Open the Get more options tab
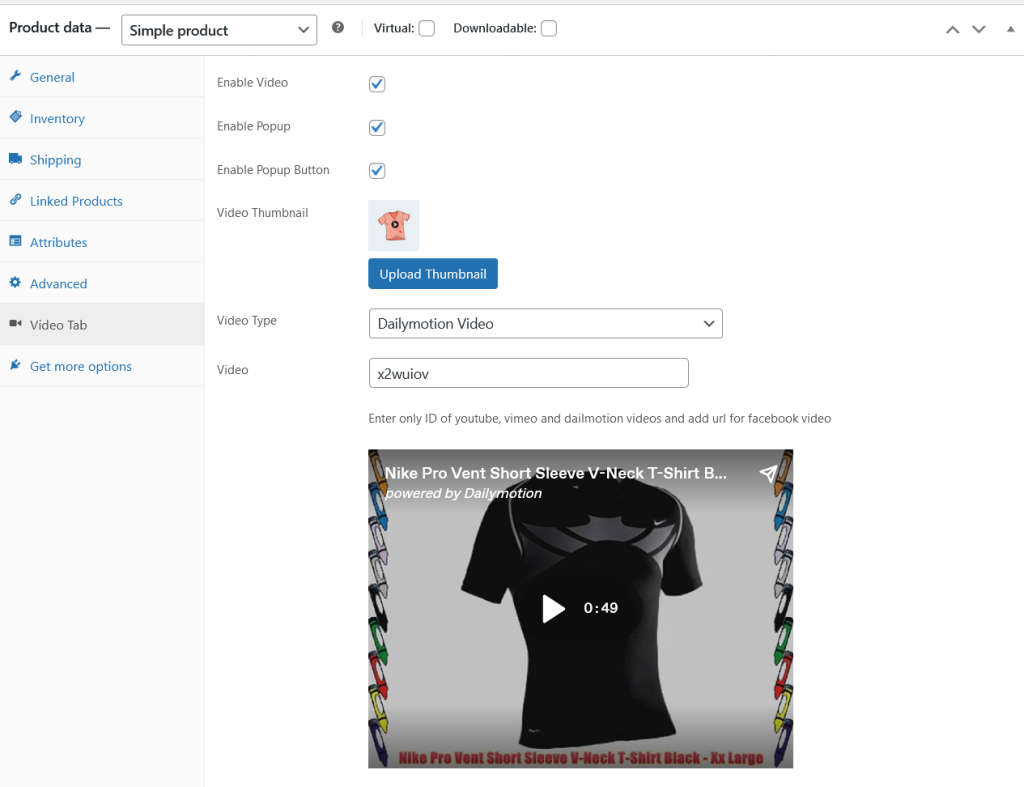 point(80,366)
